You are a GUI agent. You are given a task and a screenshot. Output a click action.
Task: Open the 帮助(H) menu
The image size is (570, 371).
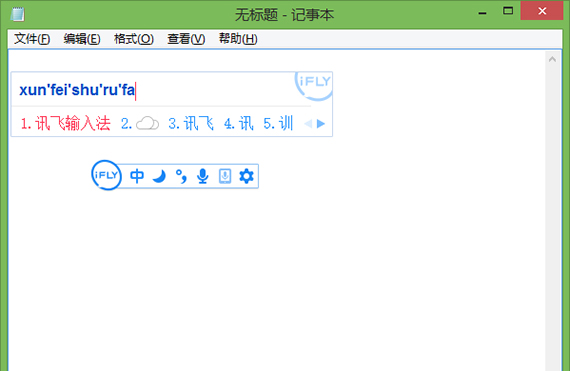[238, 39]
